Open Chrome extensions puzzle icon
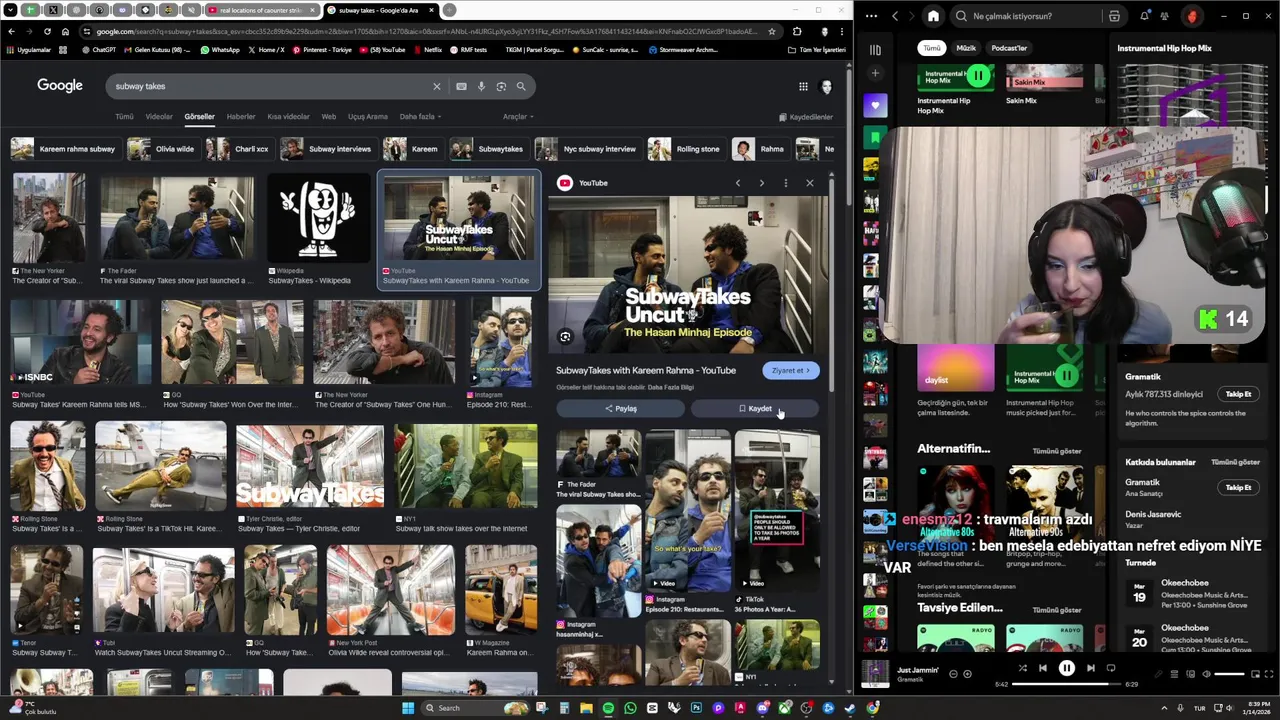Screen dimensions: 1280x720 (x=797, y=31)
